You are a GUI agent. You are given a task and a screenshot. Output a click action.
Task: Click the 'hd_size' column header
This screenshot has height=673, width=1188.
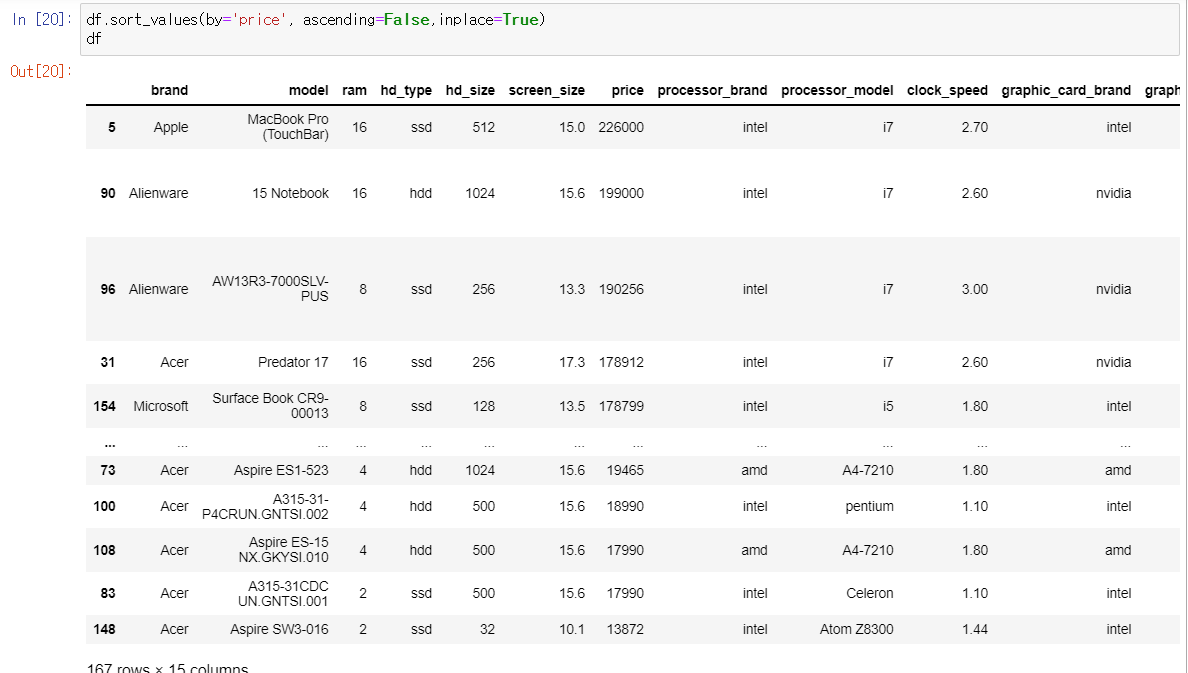[470, 90]
